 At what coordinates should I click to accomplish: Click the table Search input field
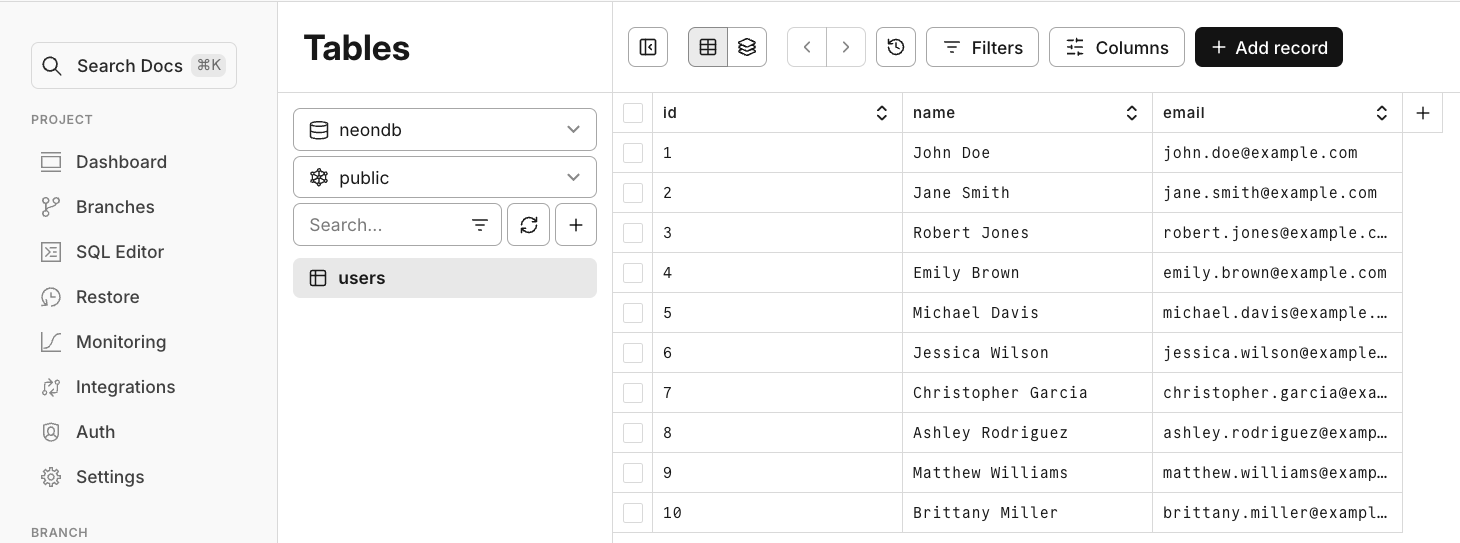[x=385, y=225]
